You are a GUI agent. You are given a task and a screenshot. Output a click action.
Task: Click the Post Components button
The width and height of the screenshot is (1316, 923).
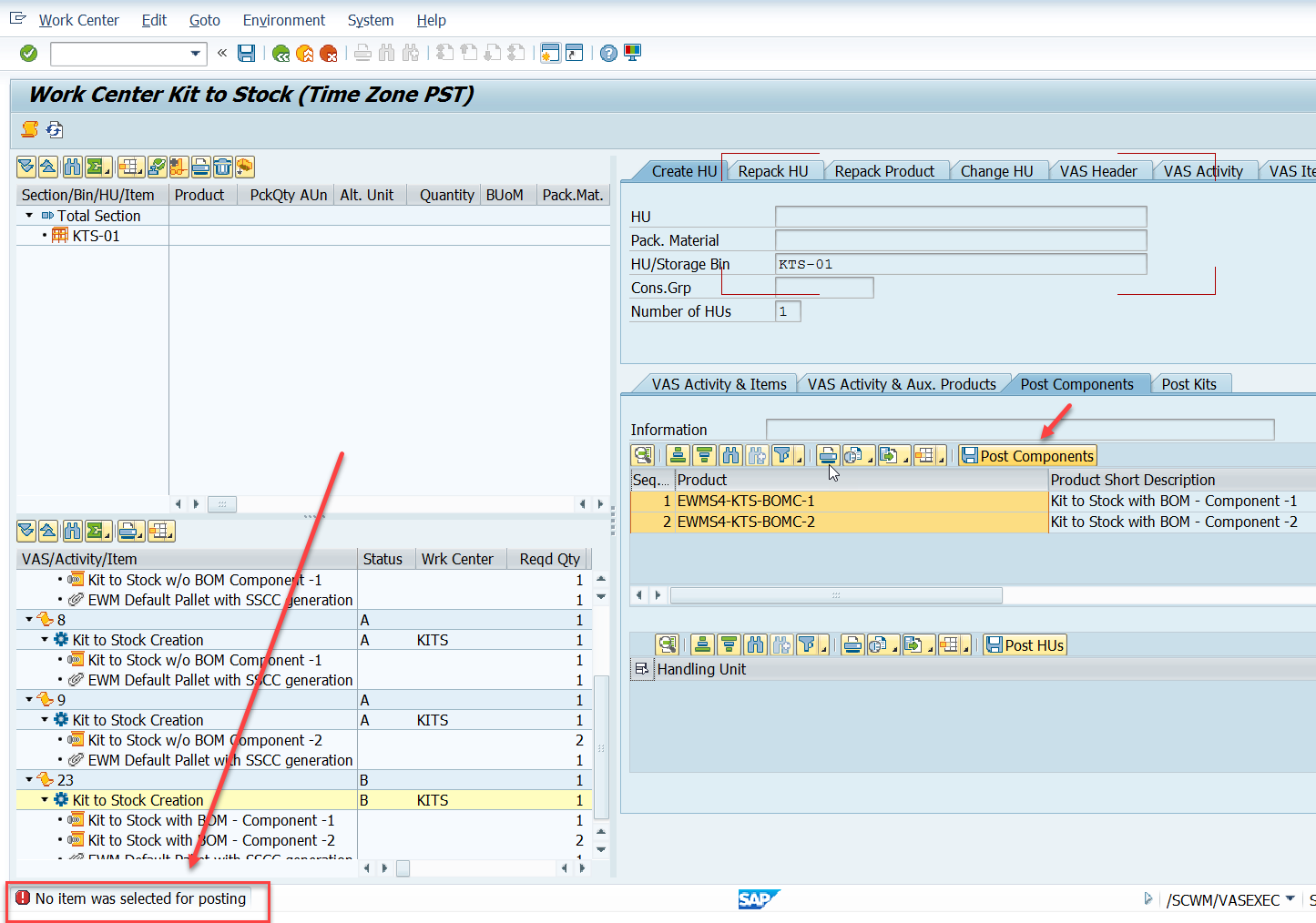tap(1027, 456)
